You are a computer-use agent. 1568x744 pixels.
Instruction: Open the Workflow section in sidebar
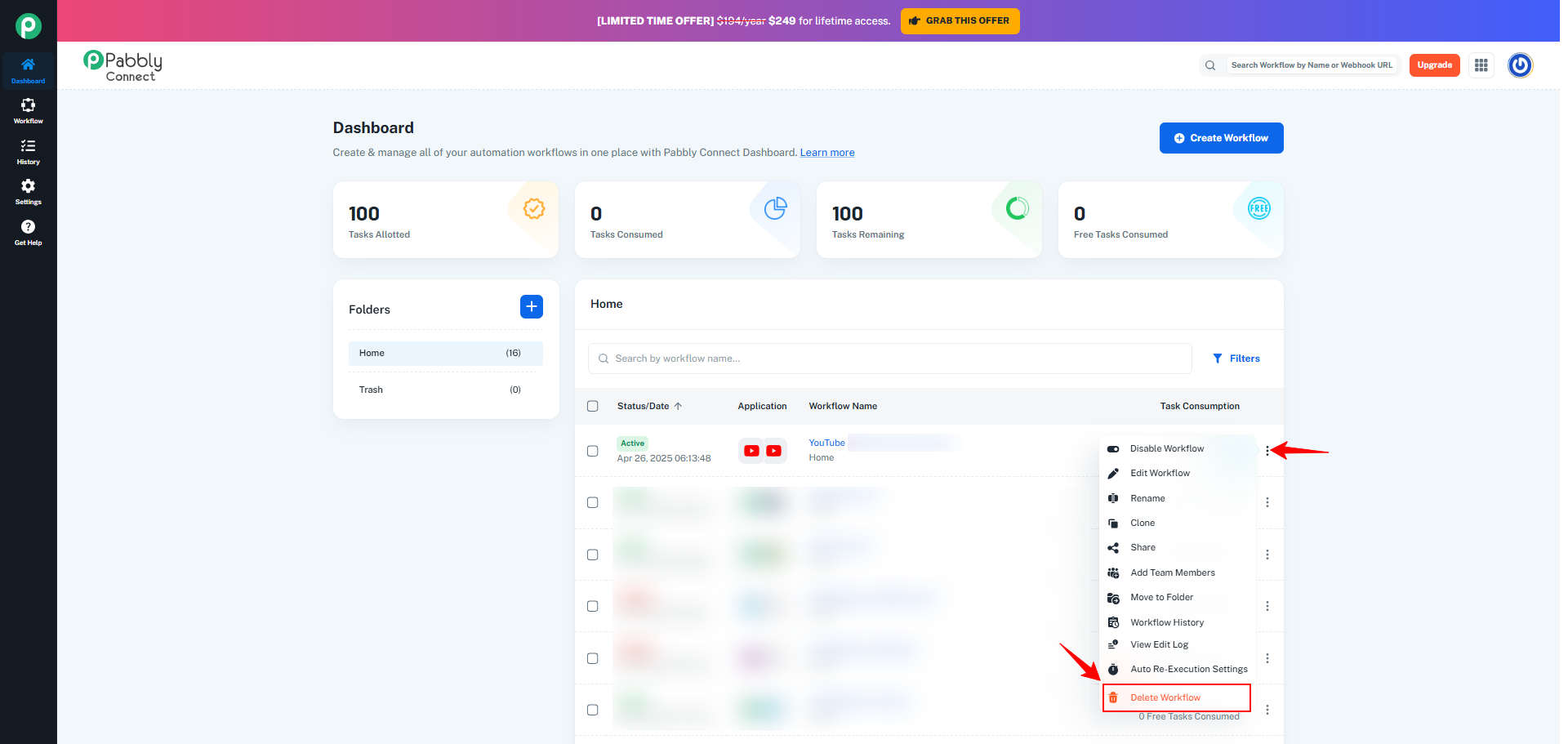[28, 111]
